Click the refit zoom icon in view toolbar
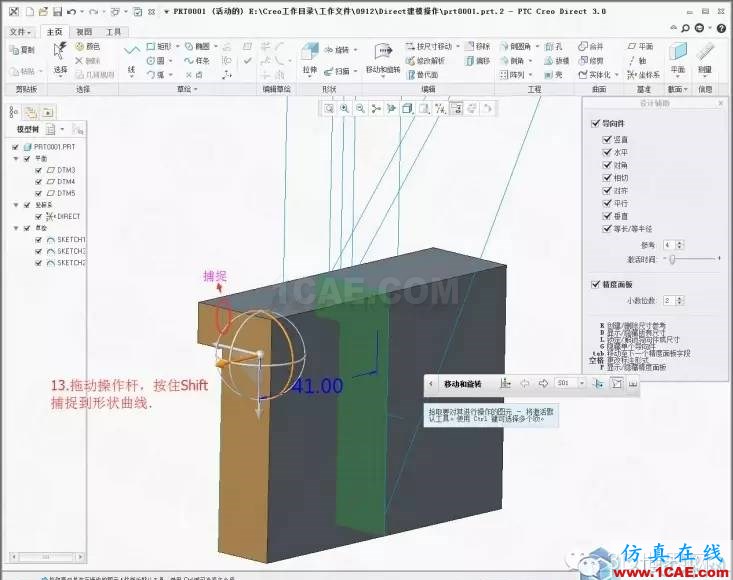The width and height of the screenshot is (733, 580). (x=329, y=108)
